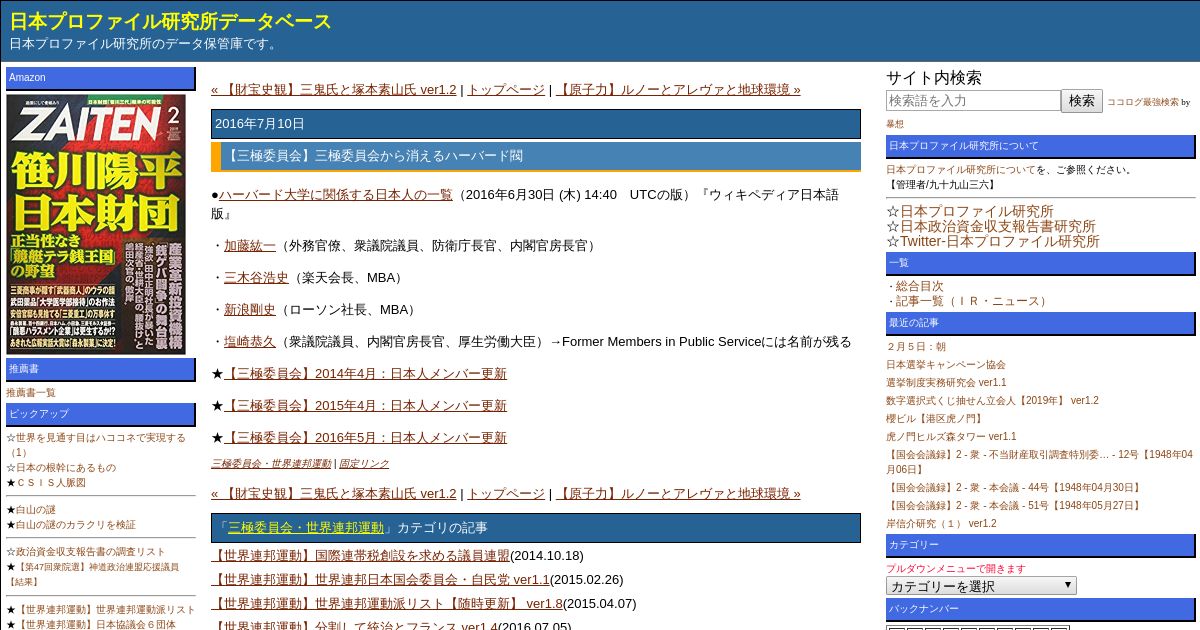The width and height of the screenshot is (1200, 630).
Task: Open 加藤紘一 link
Action: click(x=249, y=245)
